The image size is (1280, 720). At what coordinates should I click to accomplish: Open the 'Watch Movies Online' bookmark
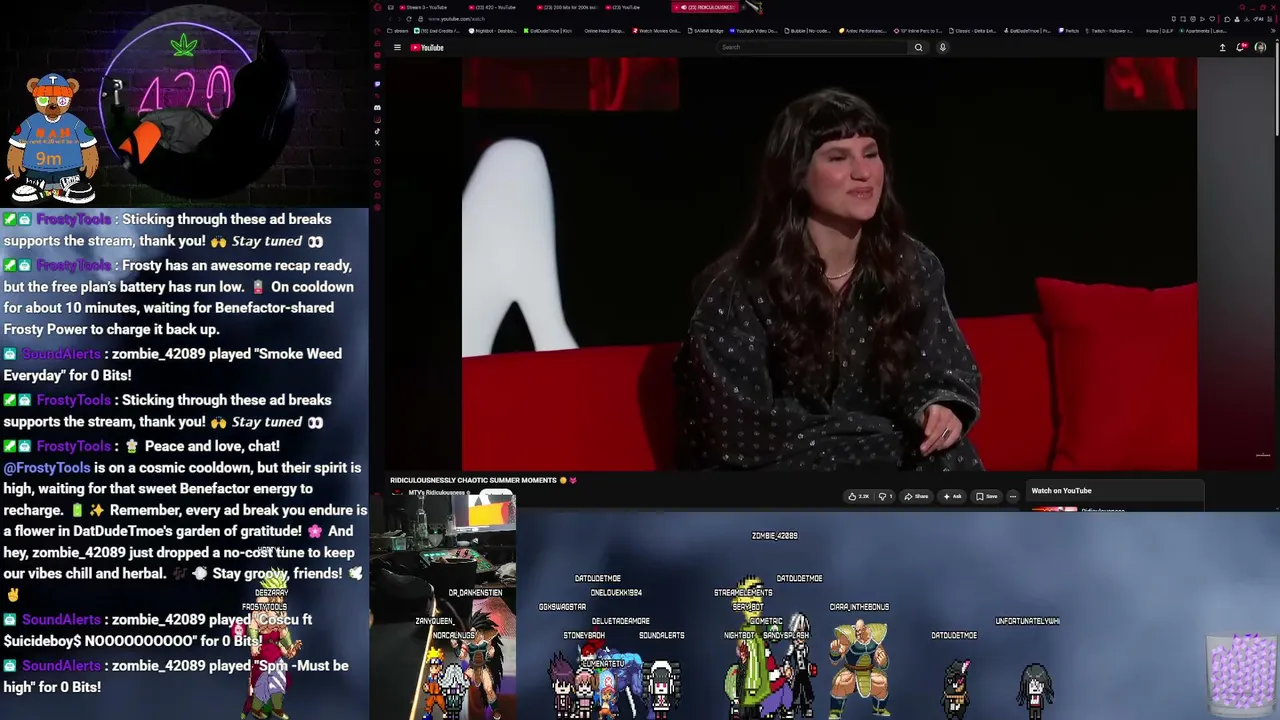pyautogui.click(x=657, y=31)
